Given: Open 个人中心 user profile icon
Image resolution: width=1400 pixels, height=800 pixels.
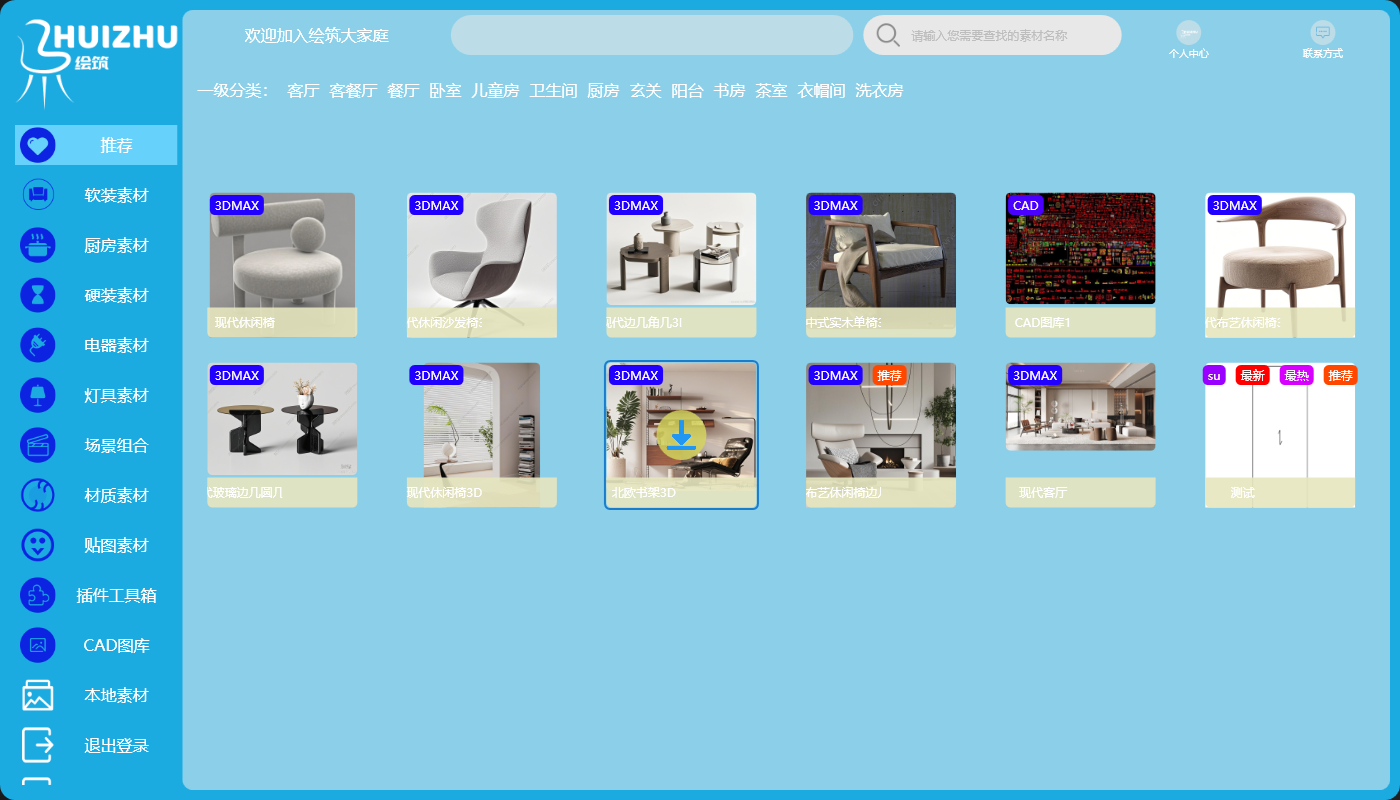Looking at the screenshot, I should click(1188, 33).
